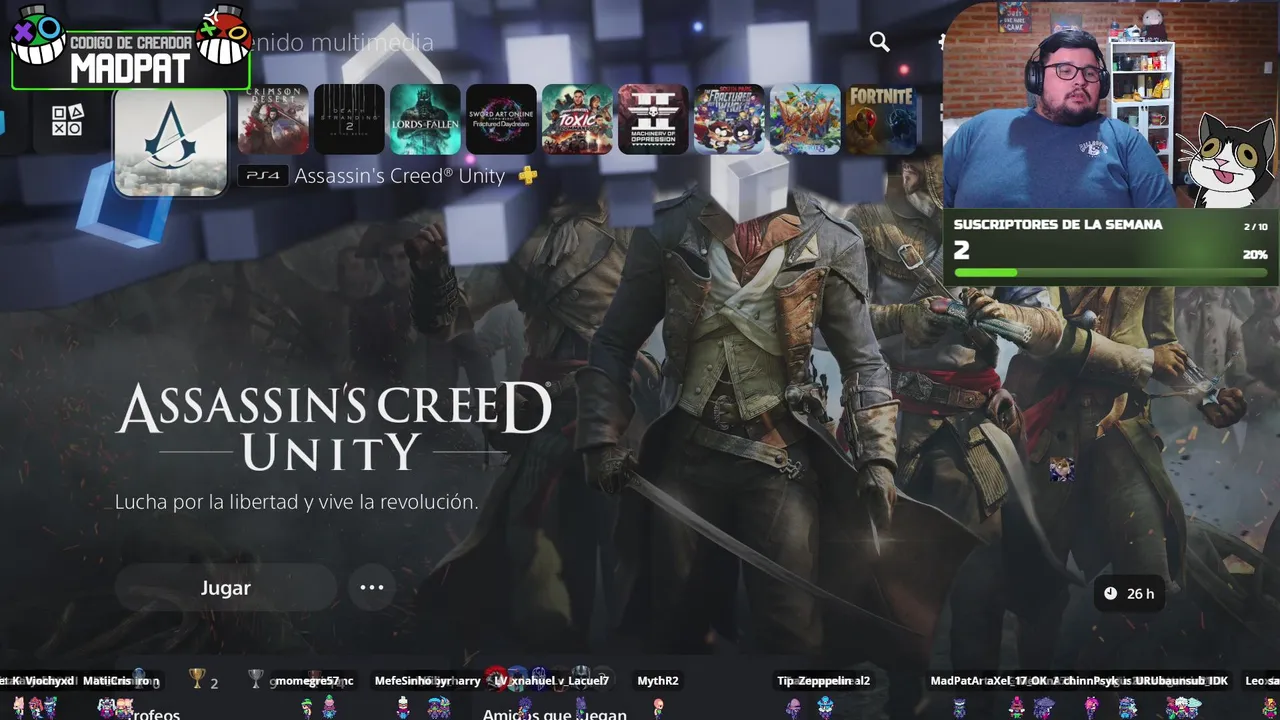Screen dimensions: 1280x720
Task: Click the "MefeSinho" username in ticker
Action: (404, 681)
